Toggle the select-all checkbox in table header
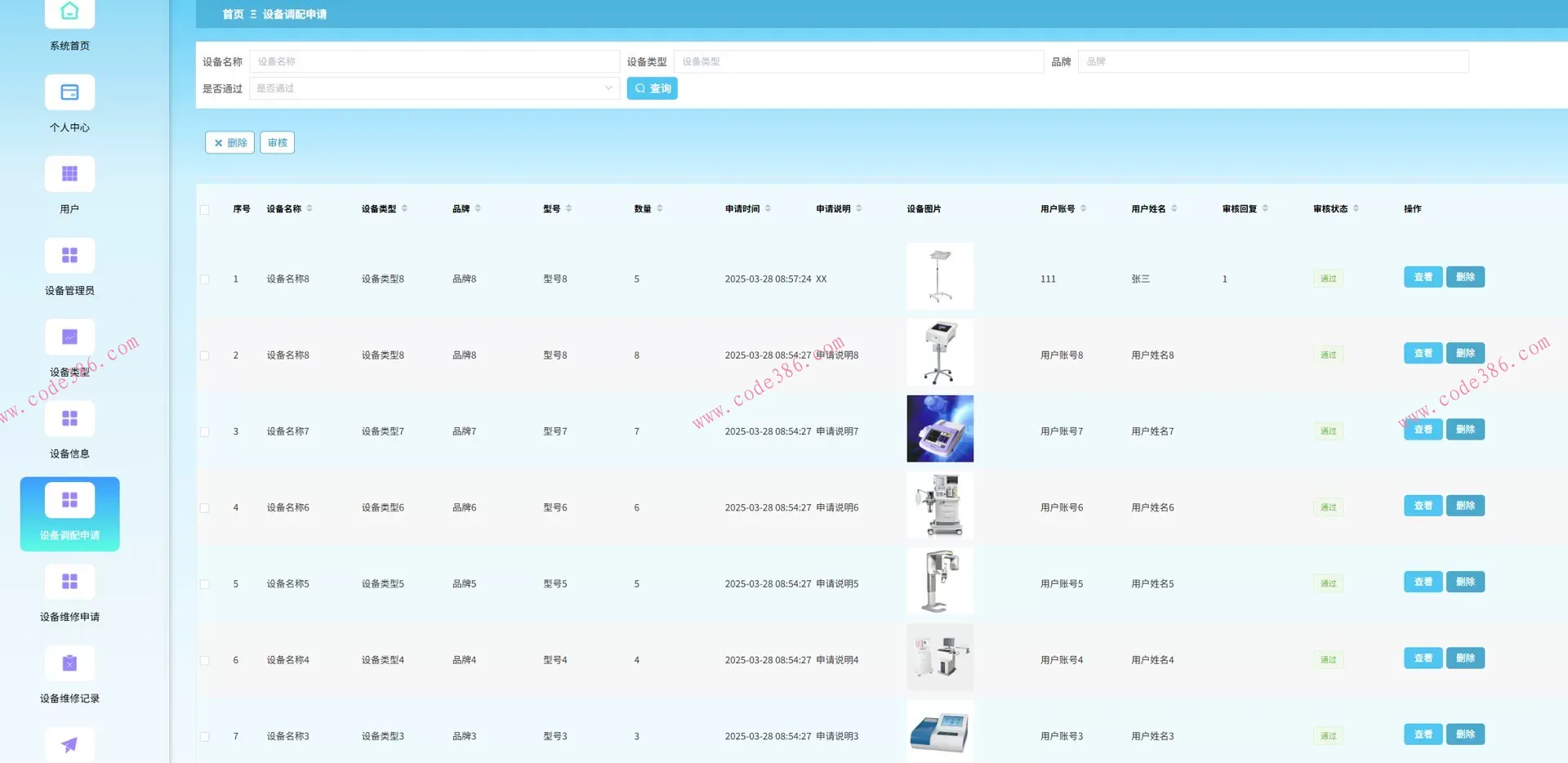 click(x=205, y=210)
